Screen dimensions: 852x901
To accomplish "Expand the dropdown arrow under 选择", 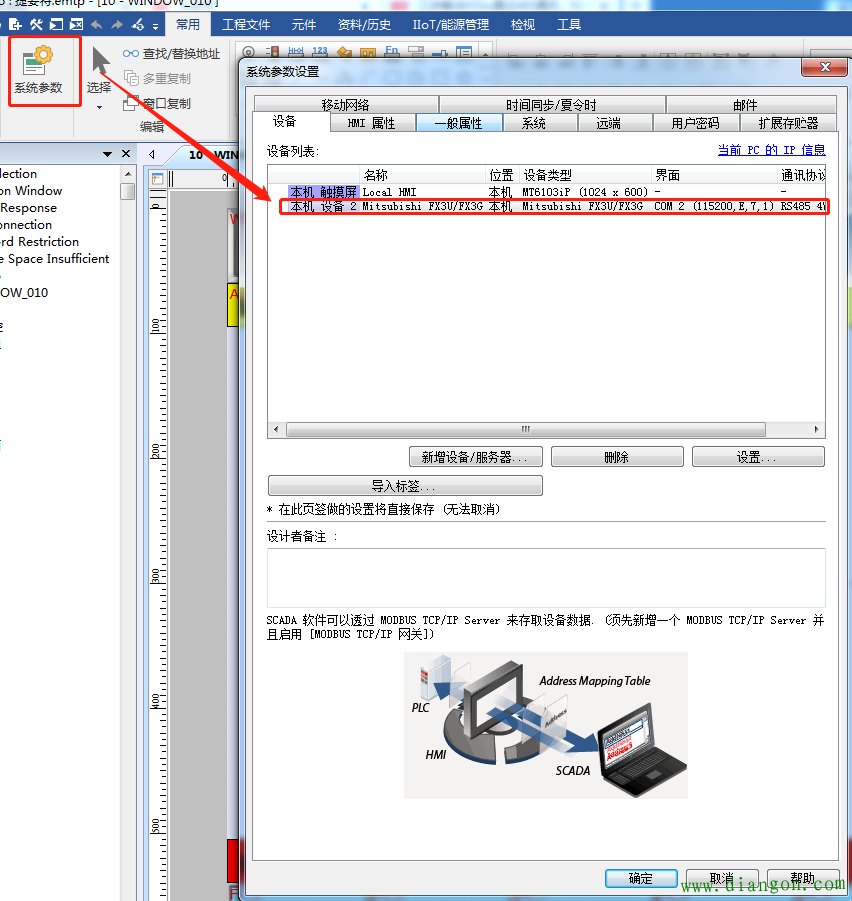I will coord(99,107).
